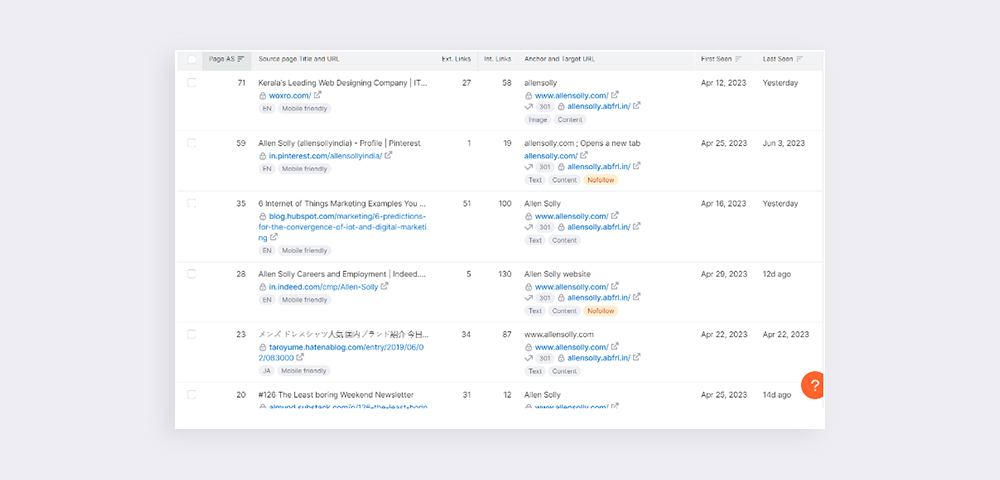Click the 301 redirect badge in woxro row
1000x480 pixels.
tap(544, 106)
